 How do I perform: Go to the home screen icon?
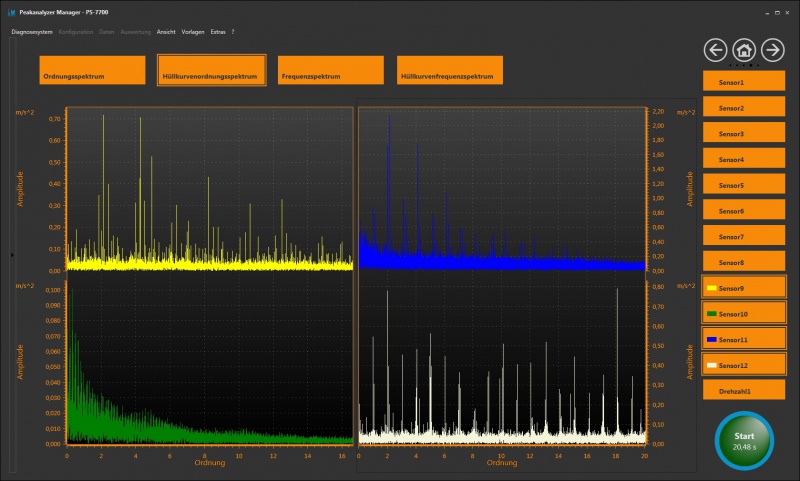[744, 50]
